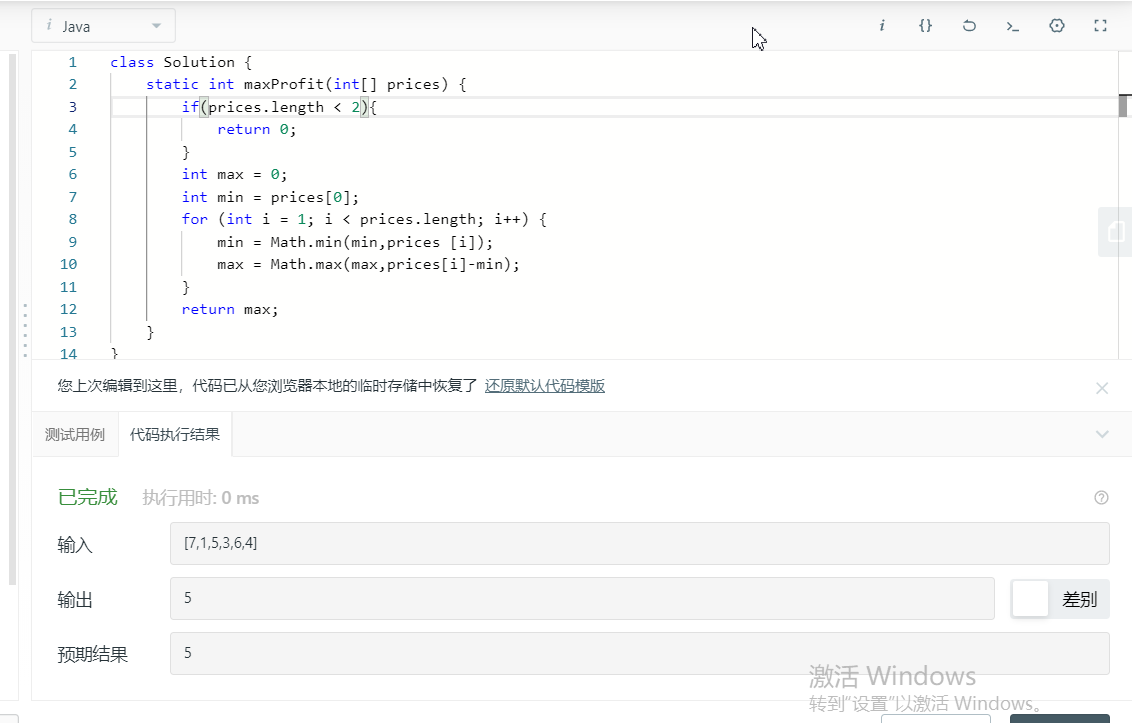Click the 输出 result field

tap(582, 598)
